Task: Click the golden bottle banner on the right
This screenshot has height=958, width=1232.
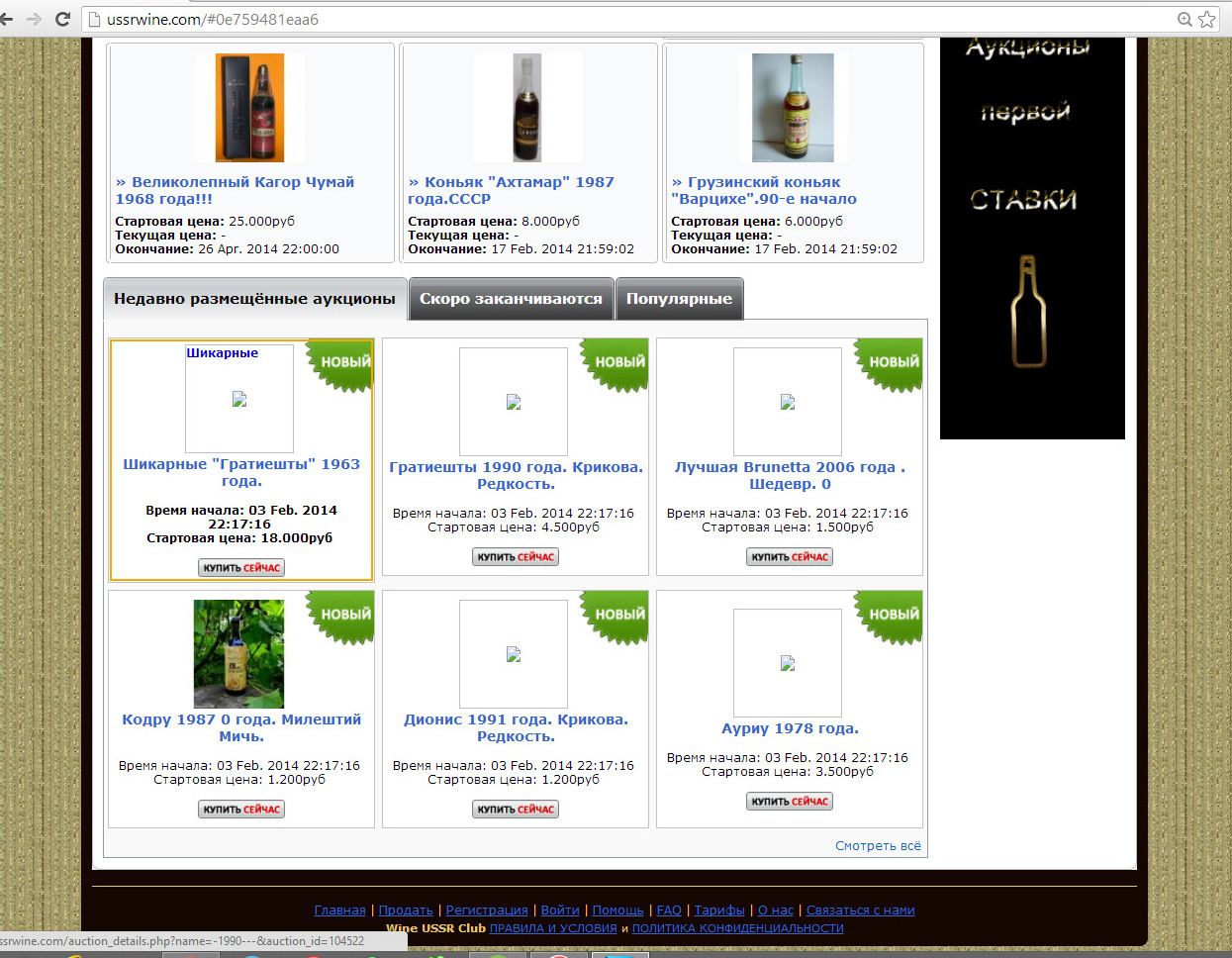Action: click(1032, 238)
